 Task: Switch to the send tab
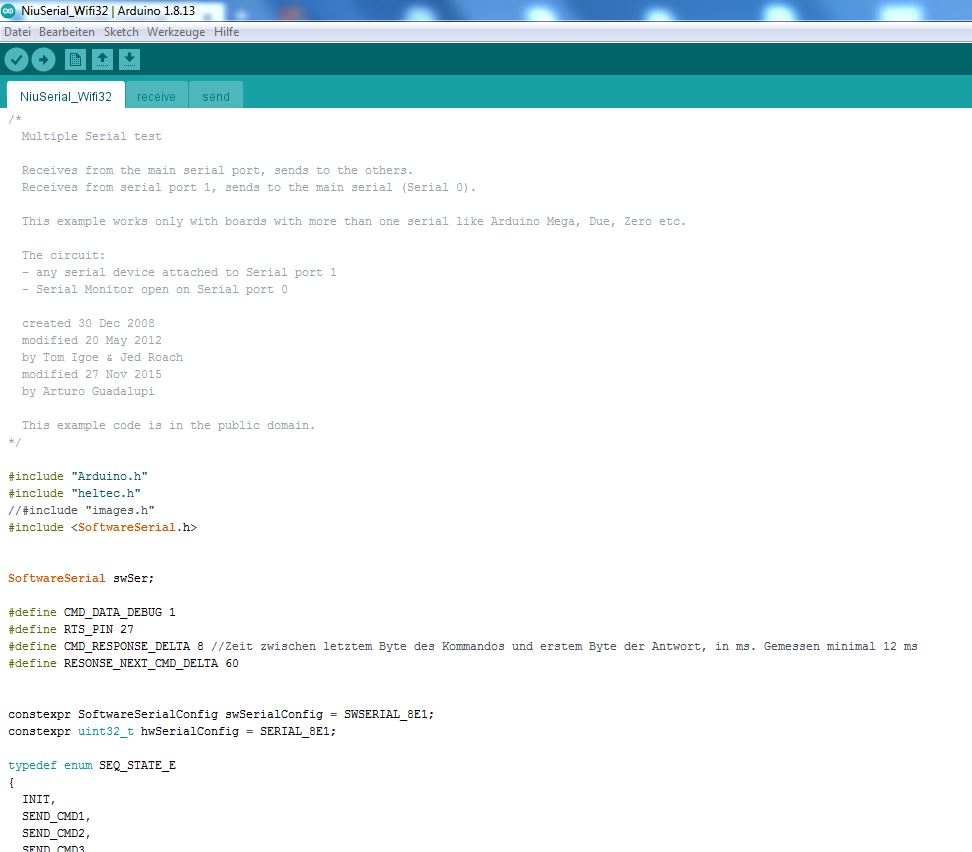point(216,97)
